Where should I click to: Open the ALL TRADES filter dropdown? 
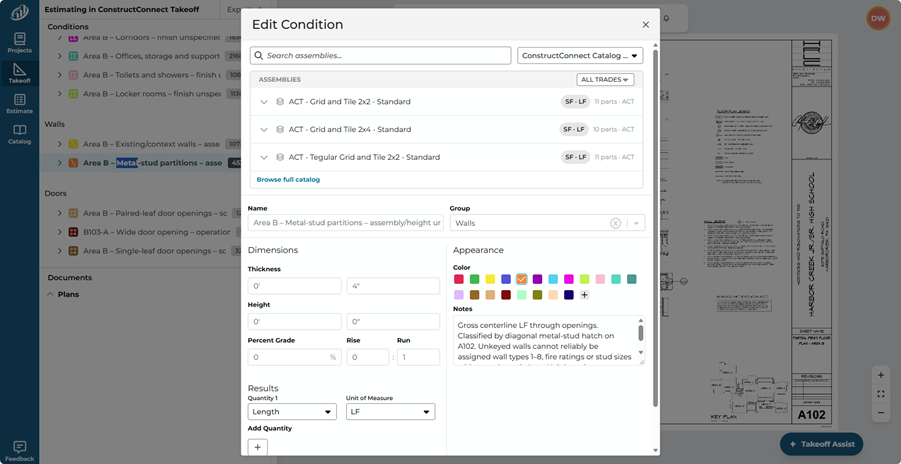pos(605,79)
